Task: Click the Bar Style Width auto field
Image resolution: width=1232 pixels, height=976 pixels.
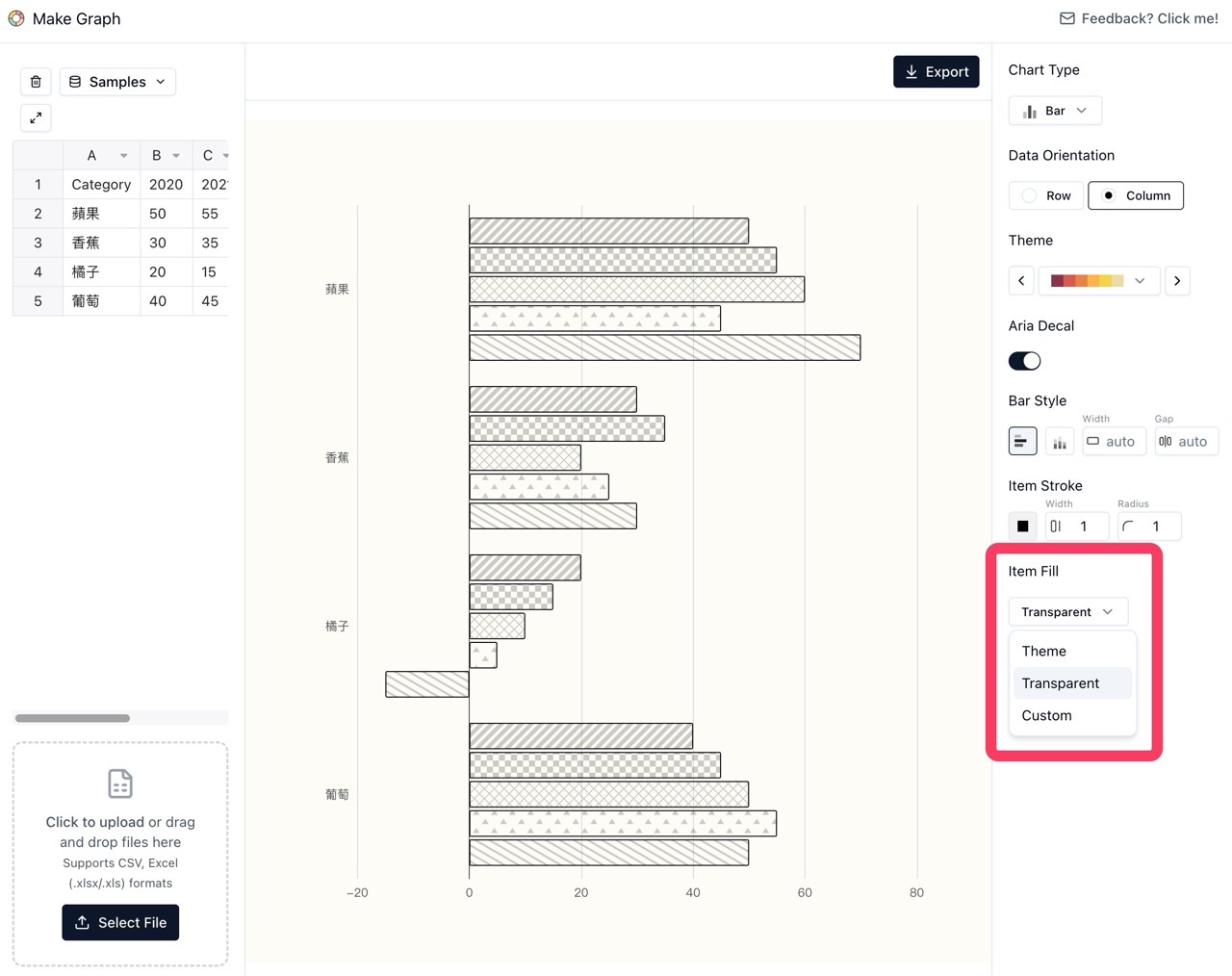Action: pyautogui.click(x=1115, y=441)
